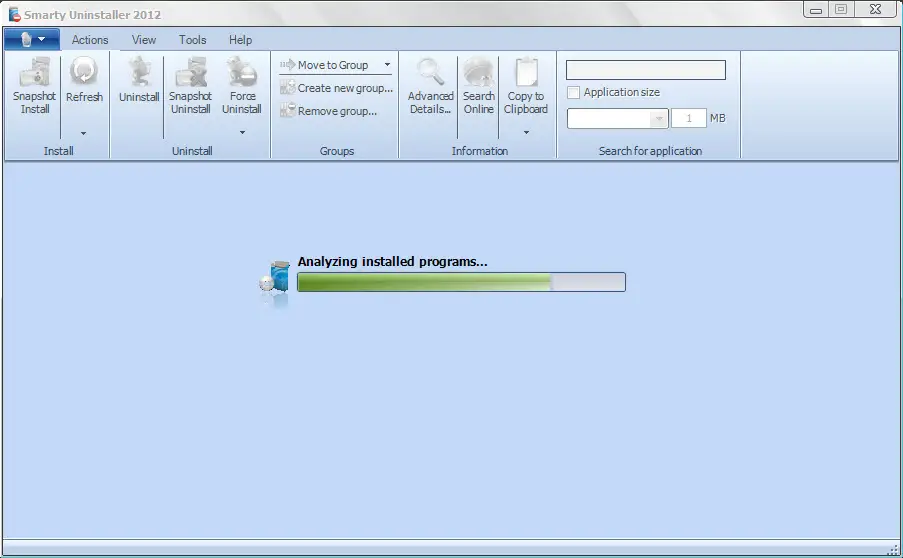Maximize the Smarty Uninstaller window
The image size is (903, 558).
point(841,10)
